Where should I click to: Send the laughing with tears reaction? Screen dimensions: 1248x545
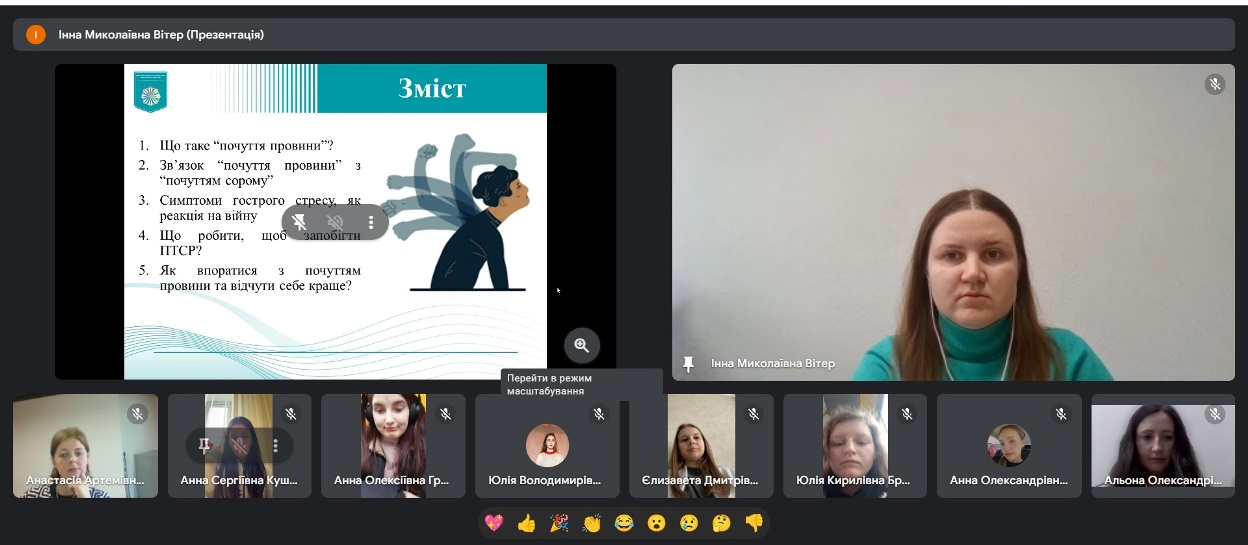pyautogui.click(x=624, y=522)
